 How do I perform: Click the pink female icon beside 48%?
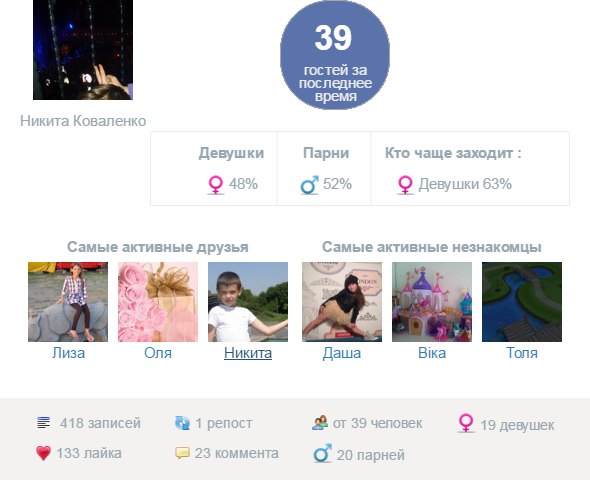pyautogui.click(x=216, y=185)
